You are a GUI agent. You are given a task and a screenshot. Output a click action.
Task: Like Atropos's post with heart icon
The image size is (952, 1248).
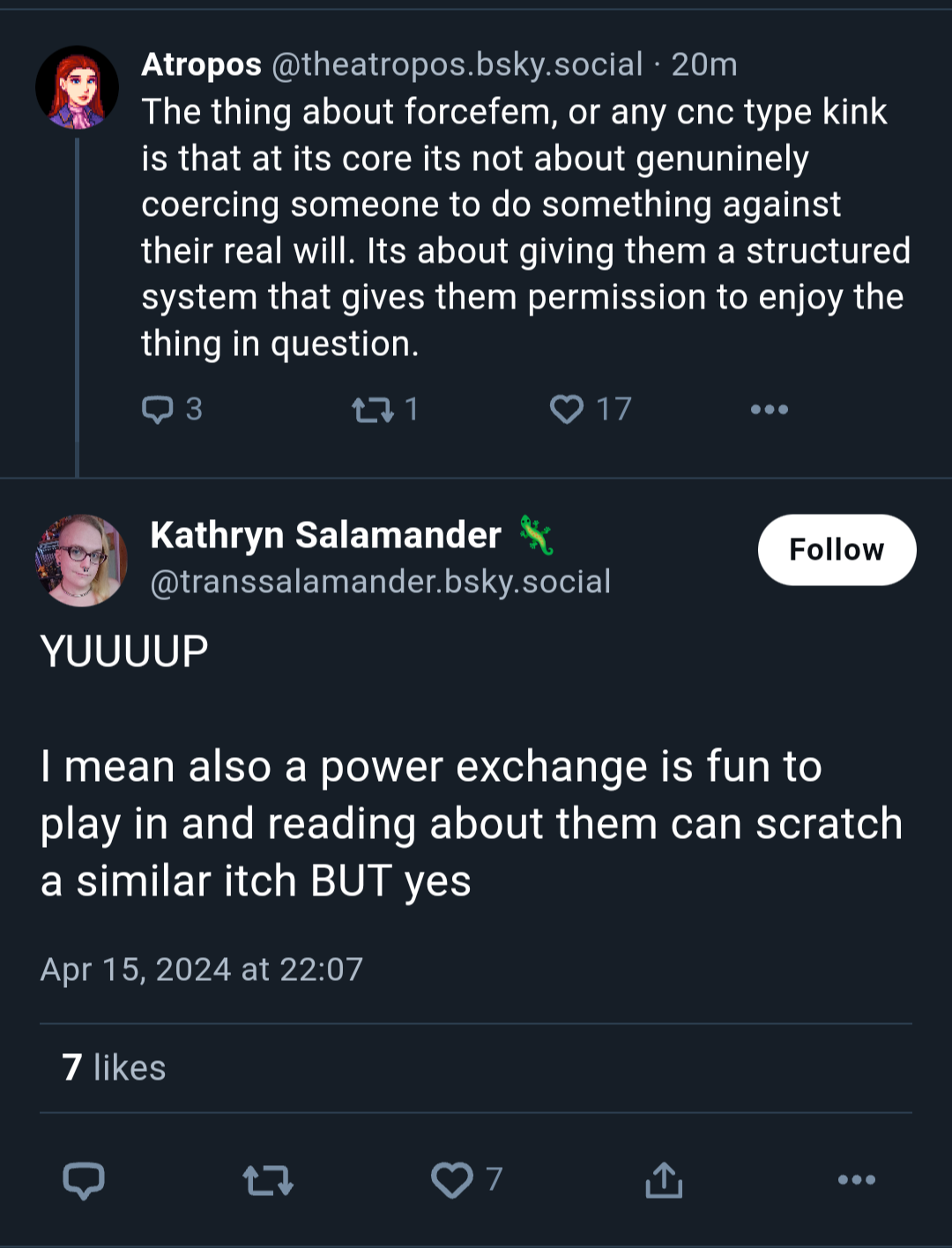click(x=567, y=410)
